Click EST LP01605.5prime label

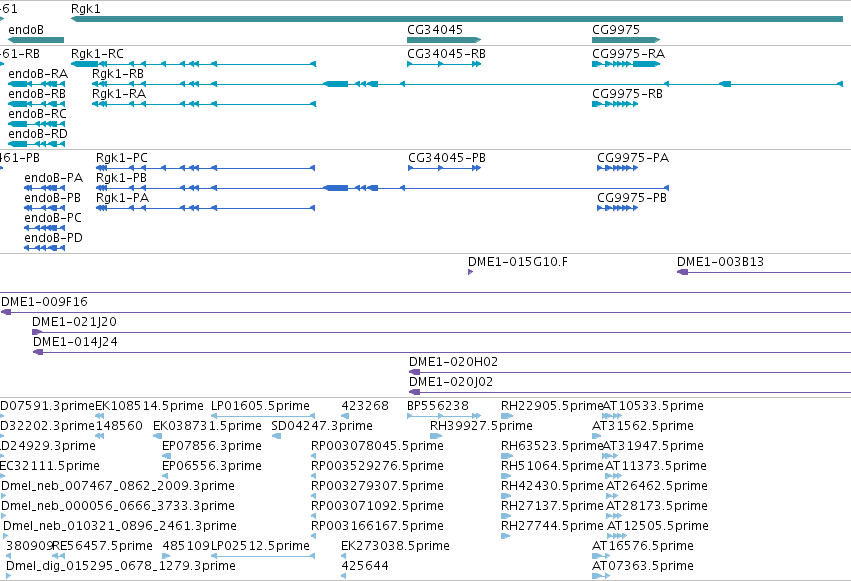click(x=260, y=406)
